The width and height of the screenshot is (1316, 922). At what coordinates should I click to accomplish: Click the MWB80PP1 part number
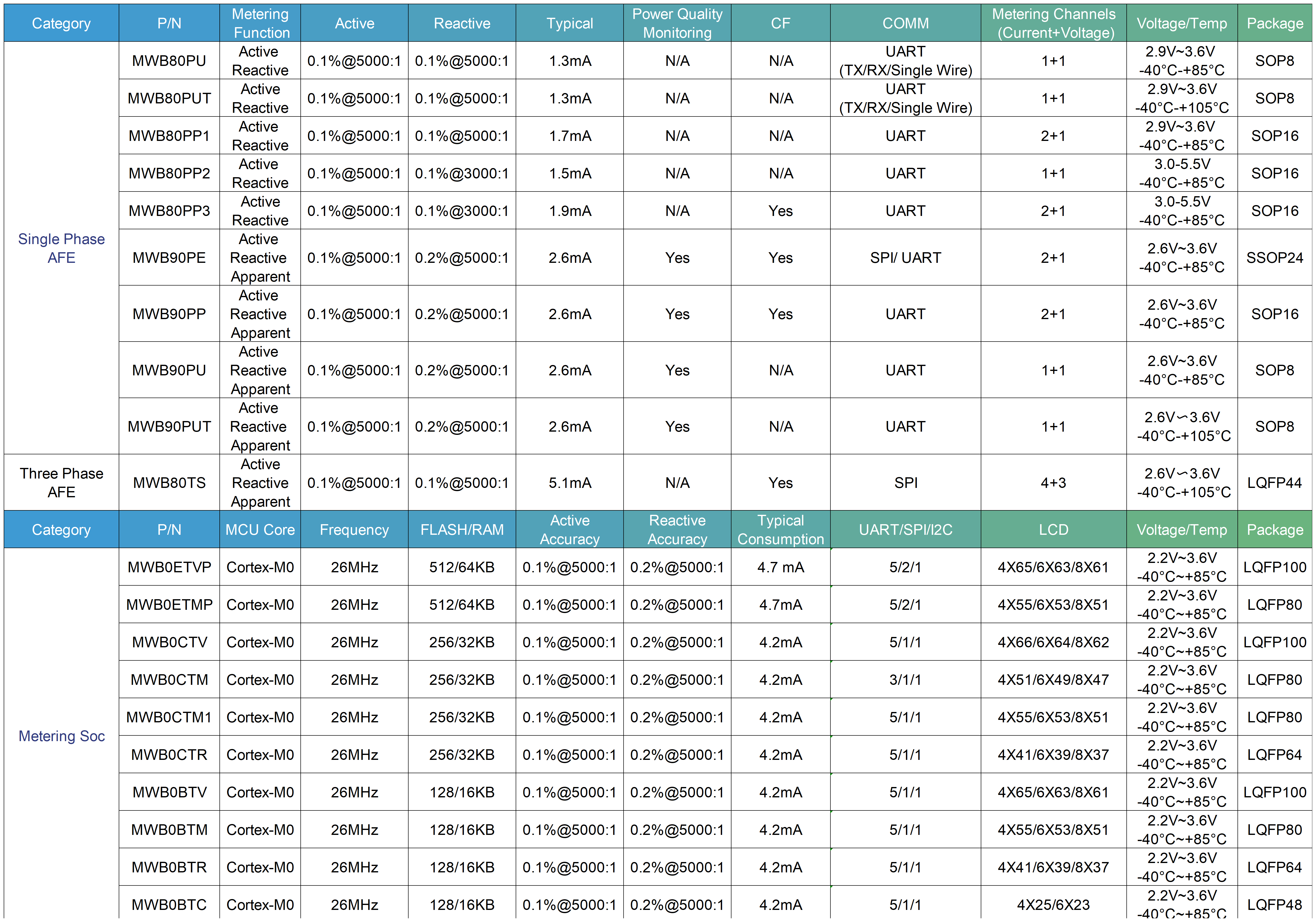(169, 136)
